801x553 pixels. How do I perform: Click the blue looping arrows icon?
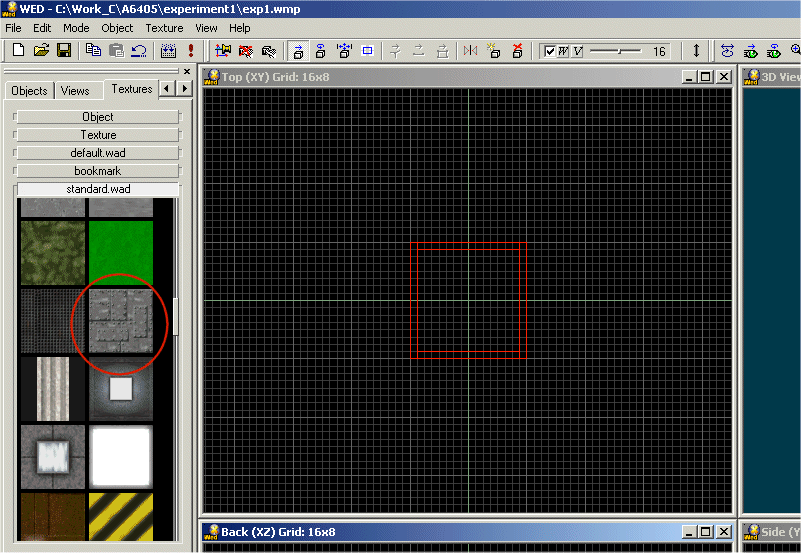[x=727, y=51]
